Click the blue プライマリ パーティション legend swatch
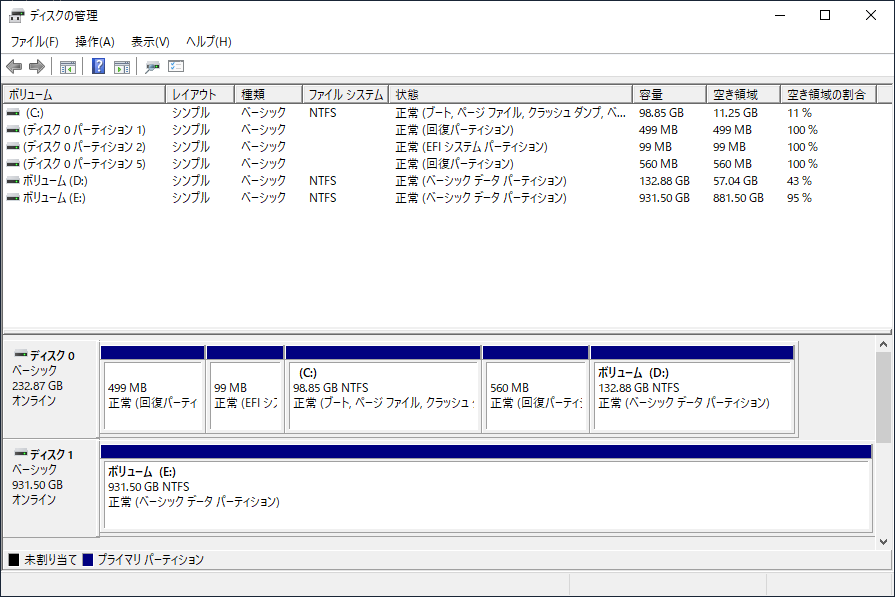Image resolution: width=895 pixels, height=597 pixels. pos(88,560)
